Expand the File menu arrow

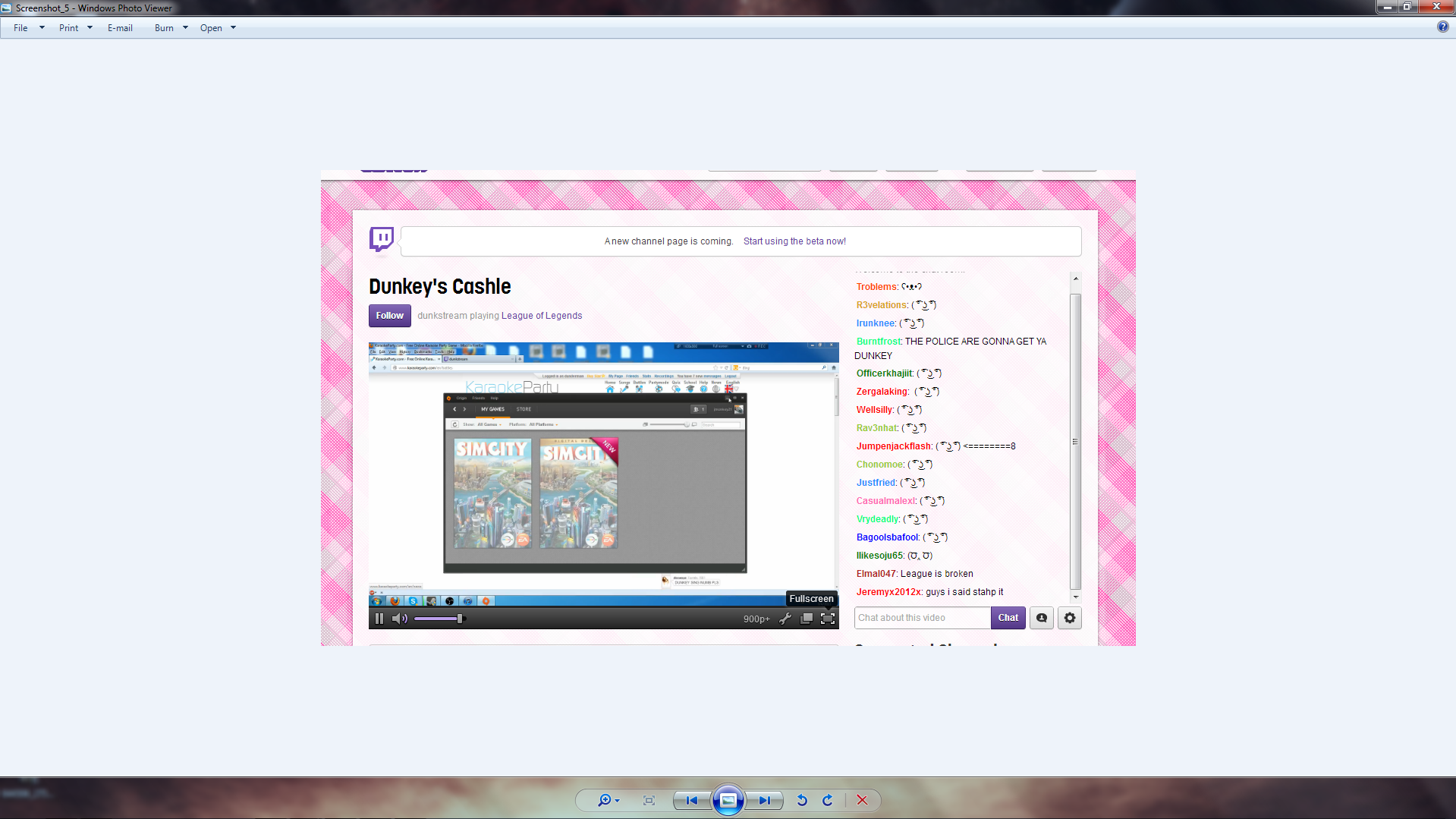pyautogui.click(x=42, y=28)
